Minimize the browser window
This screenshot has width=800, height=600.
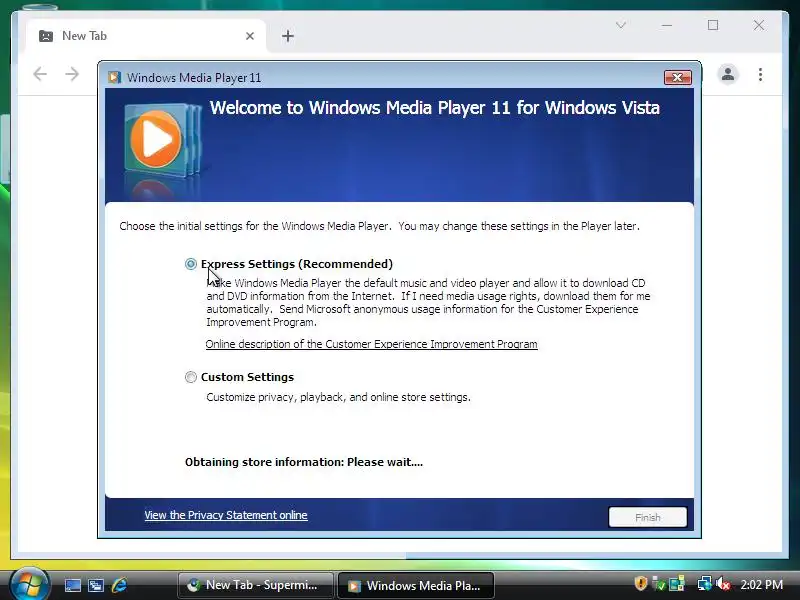tap(667, 25)
